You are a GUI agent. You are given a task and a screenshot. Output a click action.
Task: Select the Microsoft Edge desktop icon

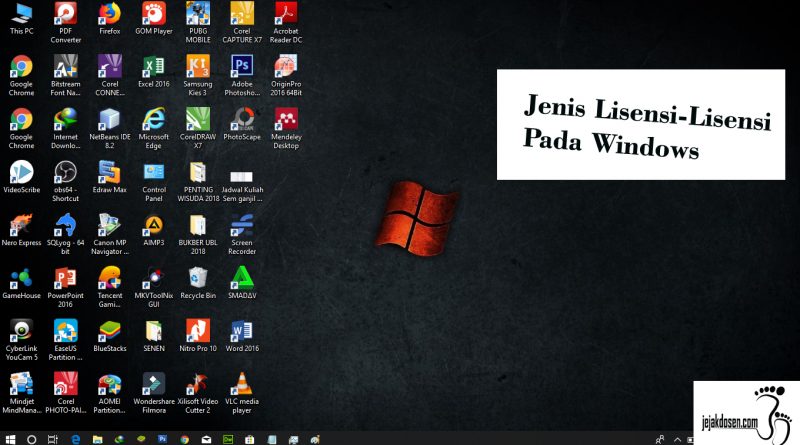(x=154, y=129)
